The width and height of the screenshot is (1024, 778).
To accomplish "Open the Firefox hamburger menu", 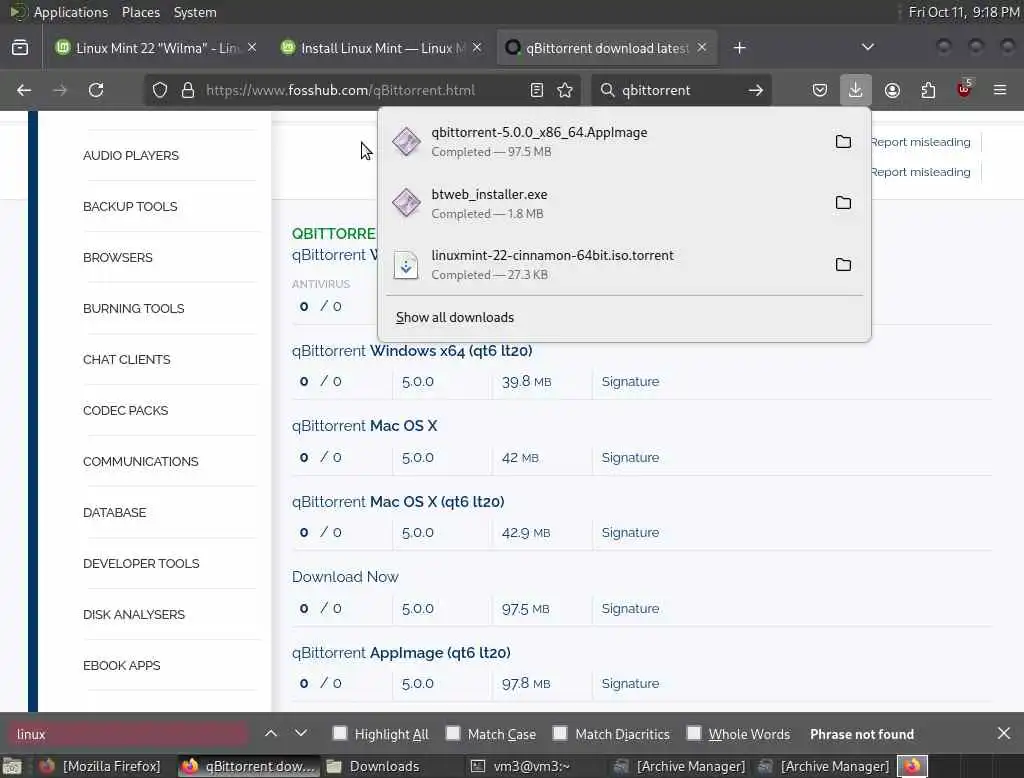I will tap(1000, 90).
